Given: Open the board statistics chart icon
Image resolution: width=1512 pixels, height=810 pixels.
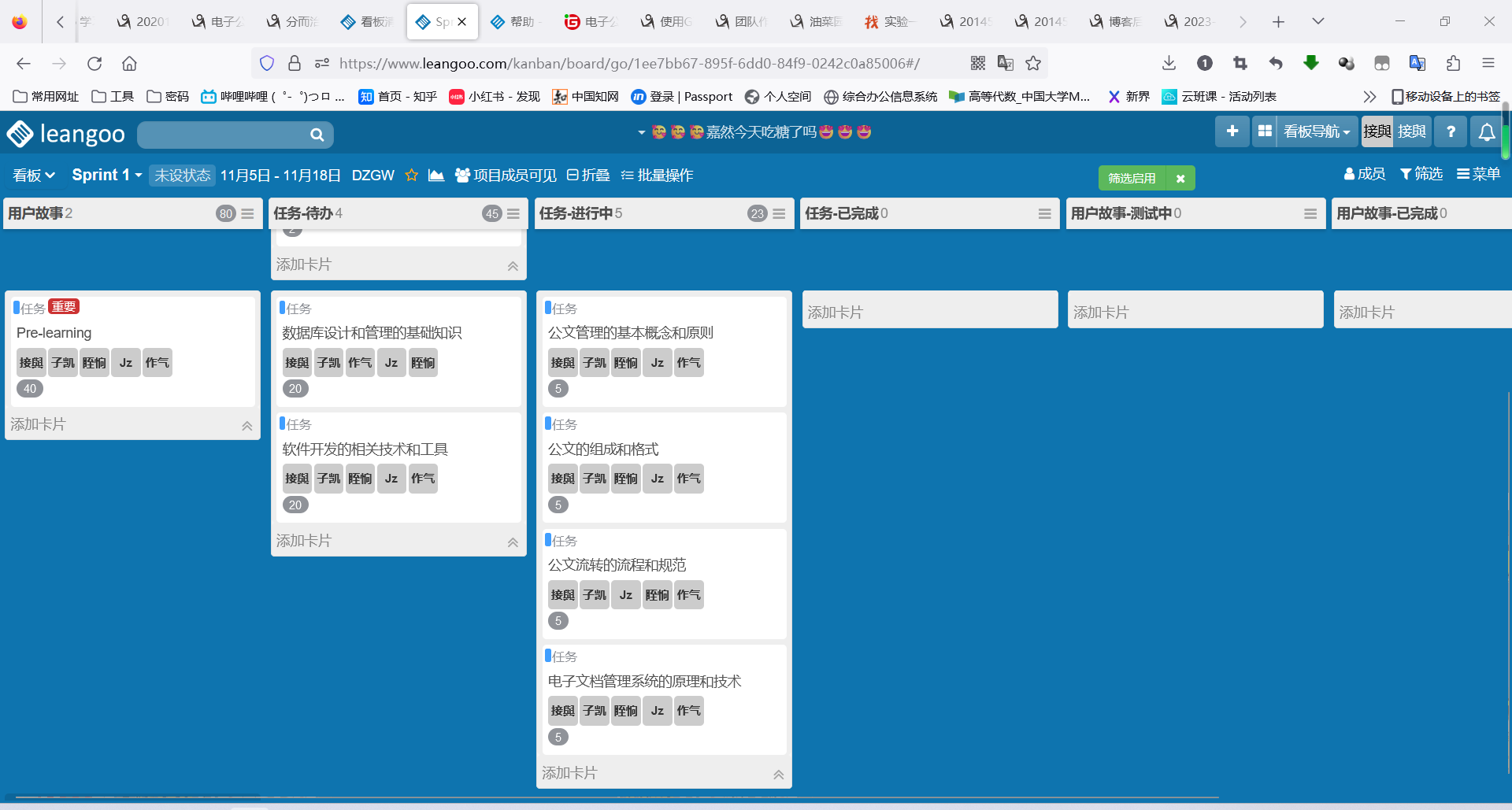Looking at the screenshot, I should click(436, 175).
